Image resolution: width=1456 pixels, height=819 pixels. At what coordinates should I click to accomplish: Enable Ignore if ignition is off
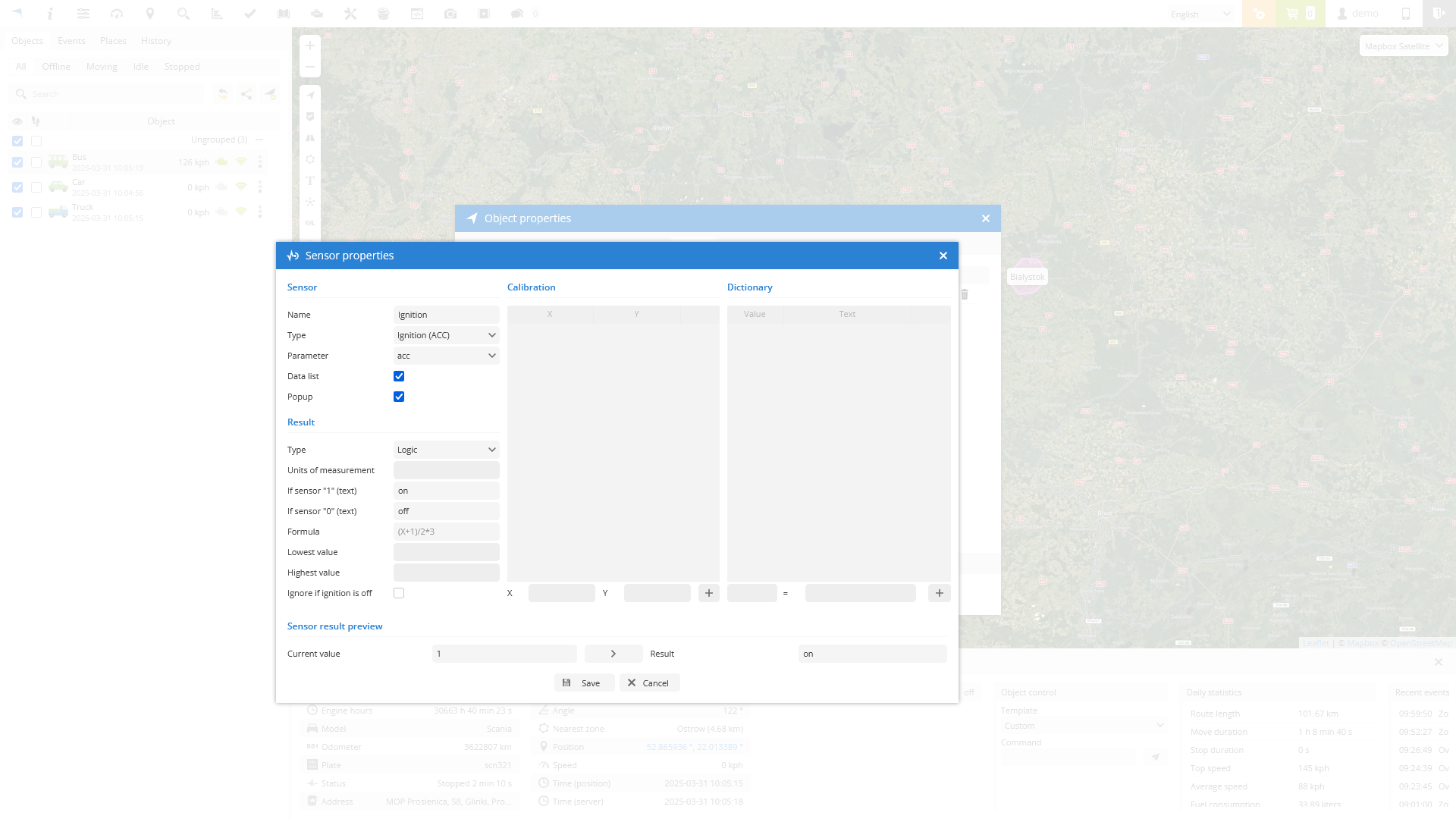[399, 593]
